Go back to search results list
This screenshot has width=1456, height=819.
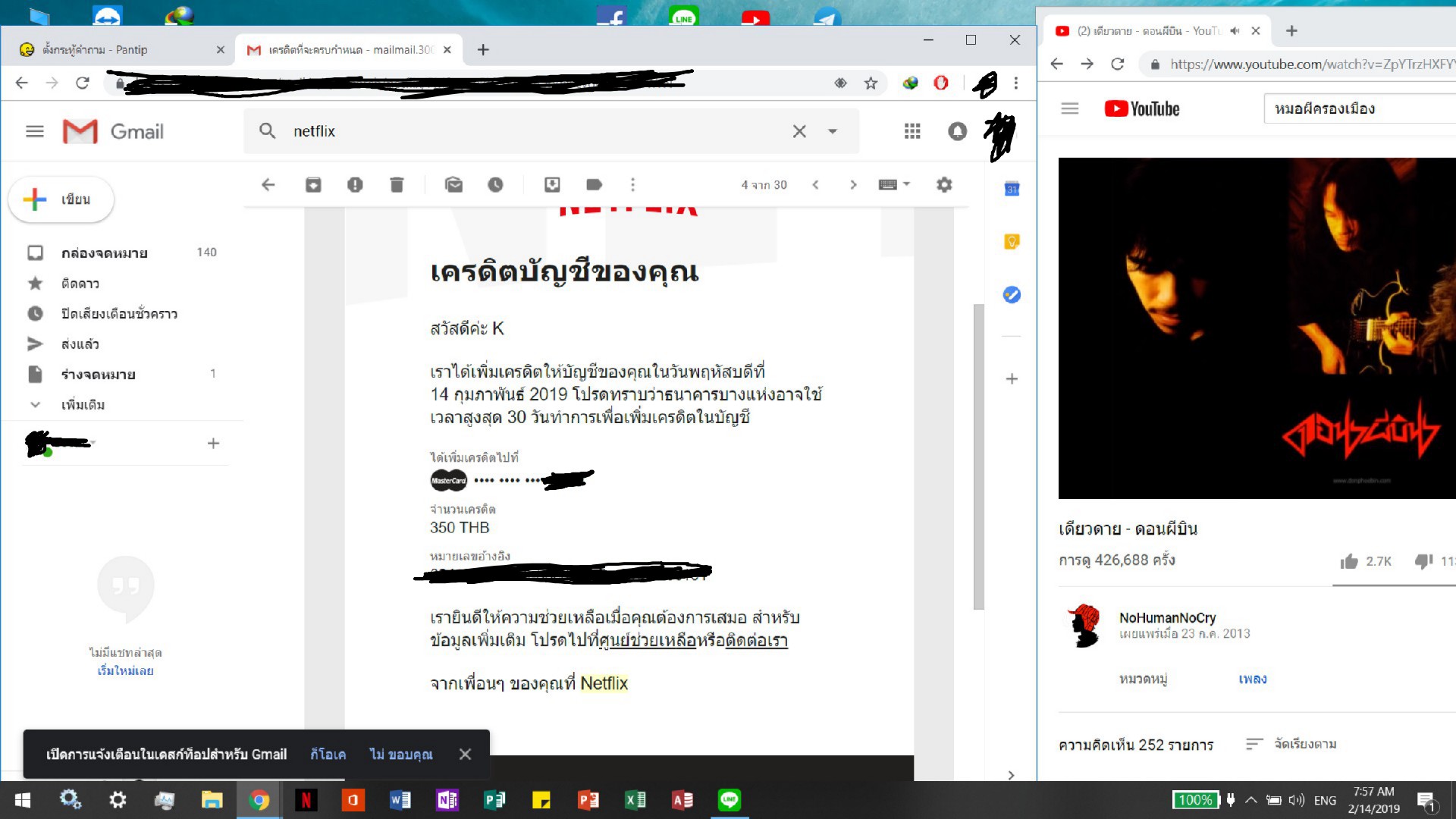click(x=268, y=184)
